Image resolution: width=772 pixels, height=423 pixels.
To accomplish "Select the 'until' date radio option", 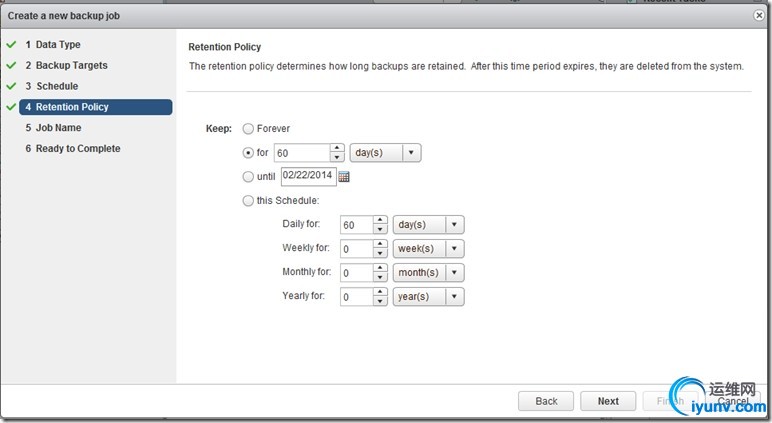I will (248, 176).
